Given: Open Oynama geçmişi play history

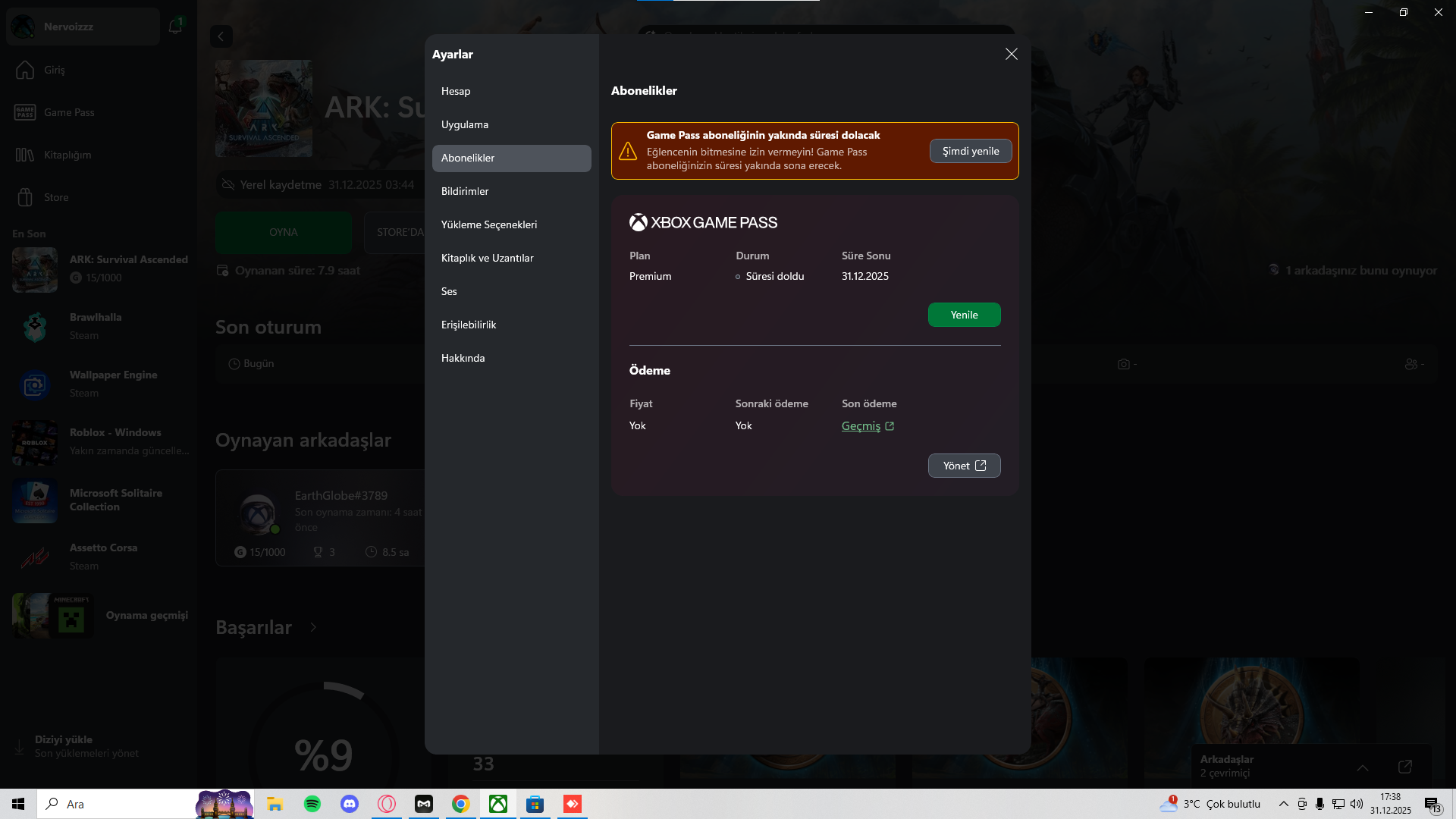Looking at the screenshot, I should click(x=99, y=615).
